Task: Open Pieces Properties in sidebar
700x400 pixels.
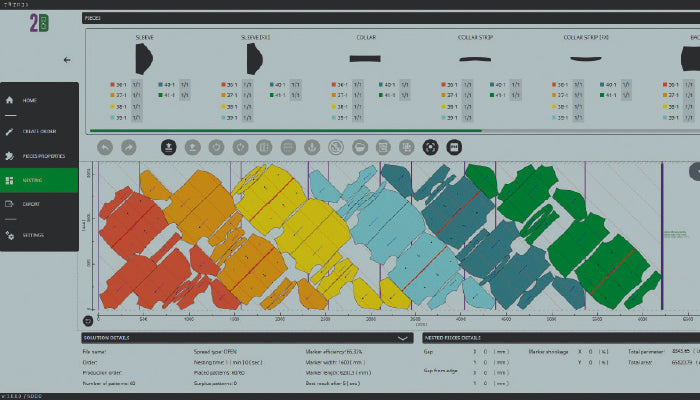Action: click(x=42, y=156)
